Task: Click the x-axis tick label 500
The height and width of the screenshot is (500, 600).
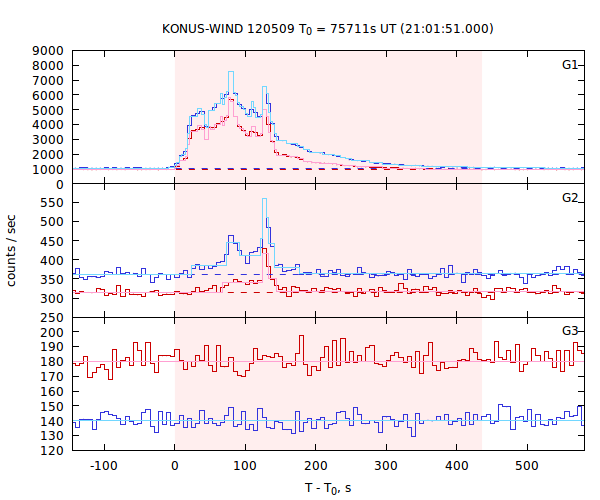Action: (527, 466)
